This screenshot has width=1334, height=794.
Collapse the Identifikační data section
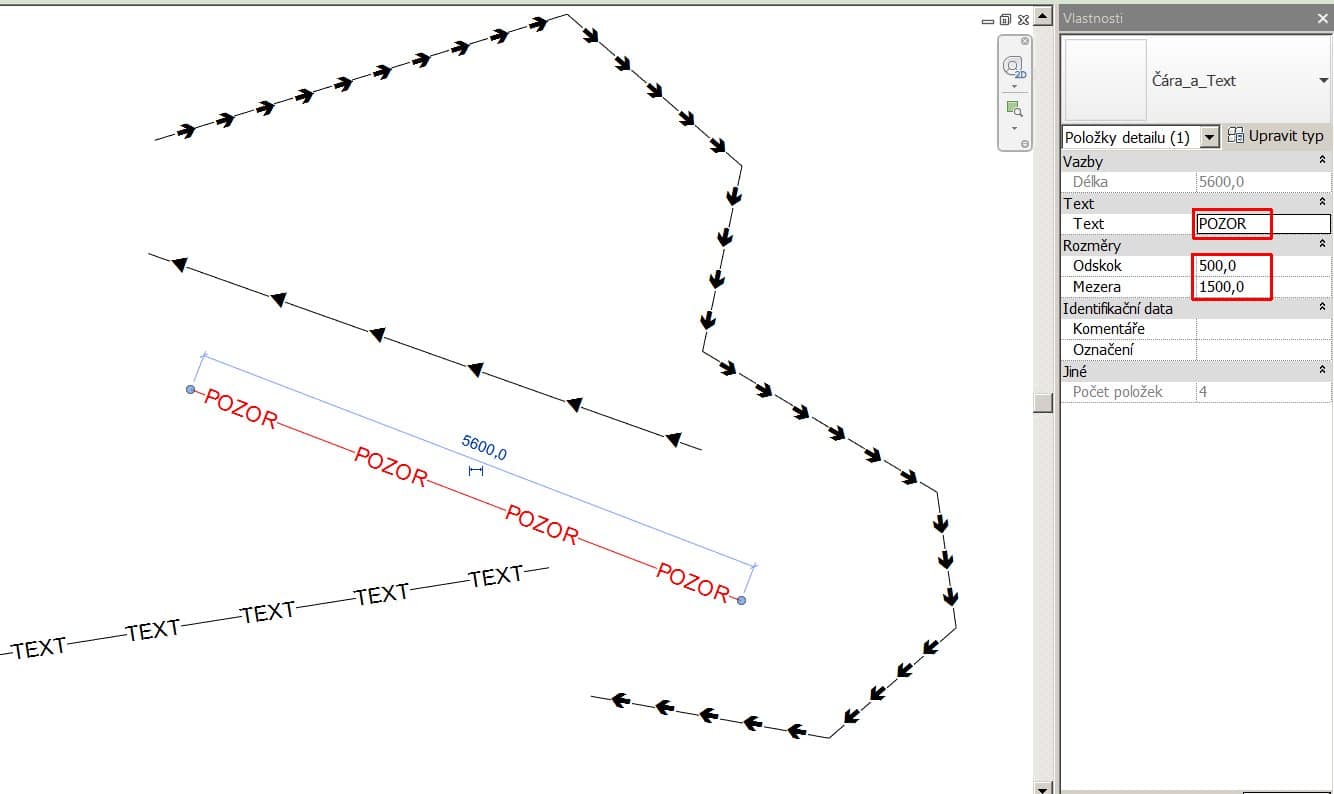pyautogui.click(x=1322, y=308)
